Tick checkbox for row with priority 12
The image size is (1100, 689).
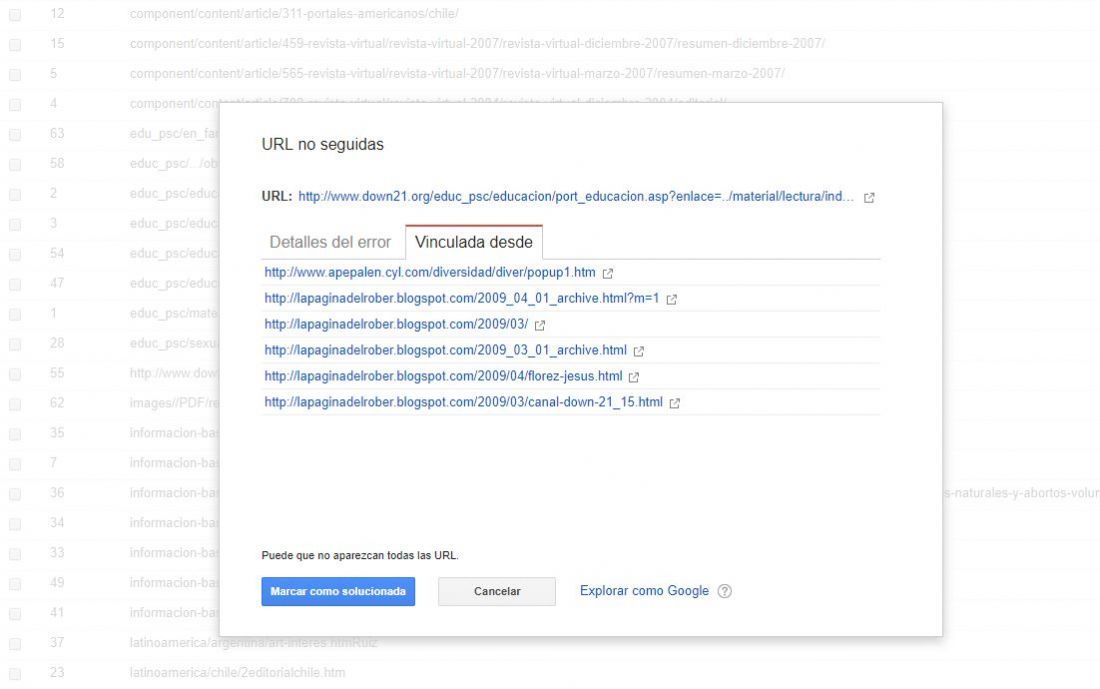click(x=15, y=14)
